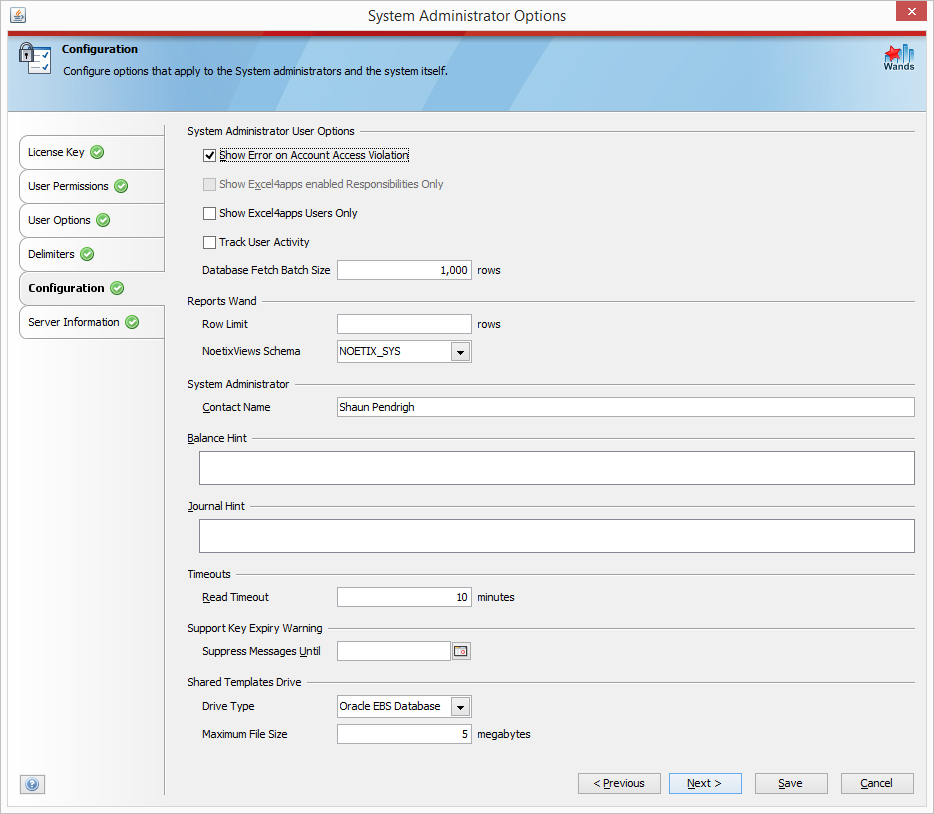The width and height of the screenshot is (934, 814).
Task: Click the 'Reports Wand' section heading
Action: 222,301
